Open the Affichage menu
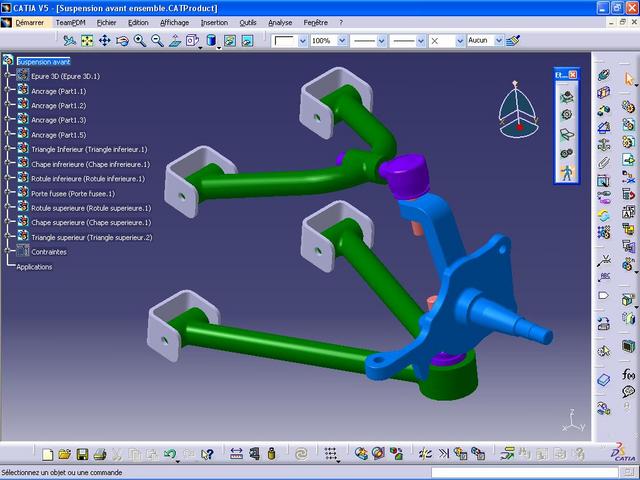Screen dimensions: 640x480 click(x=174, y=23)
